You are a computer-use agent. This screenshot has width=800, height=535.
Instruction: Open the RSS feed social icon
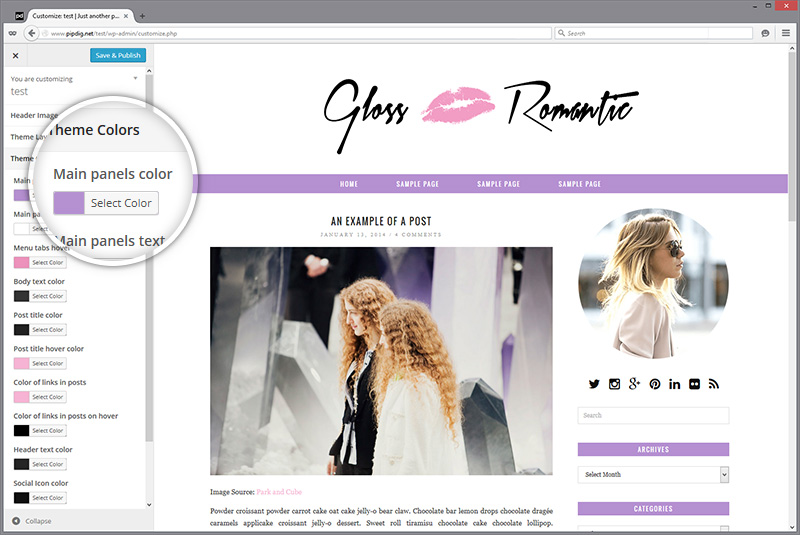pos(714,384)
